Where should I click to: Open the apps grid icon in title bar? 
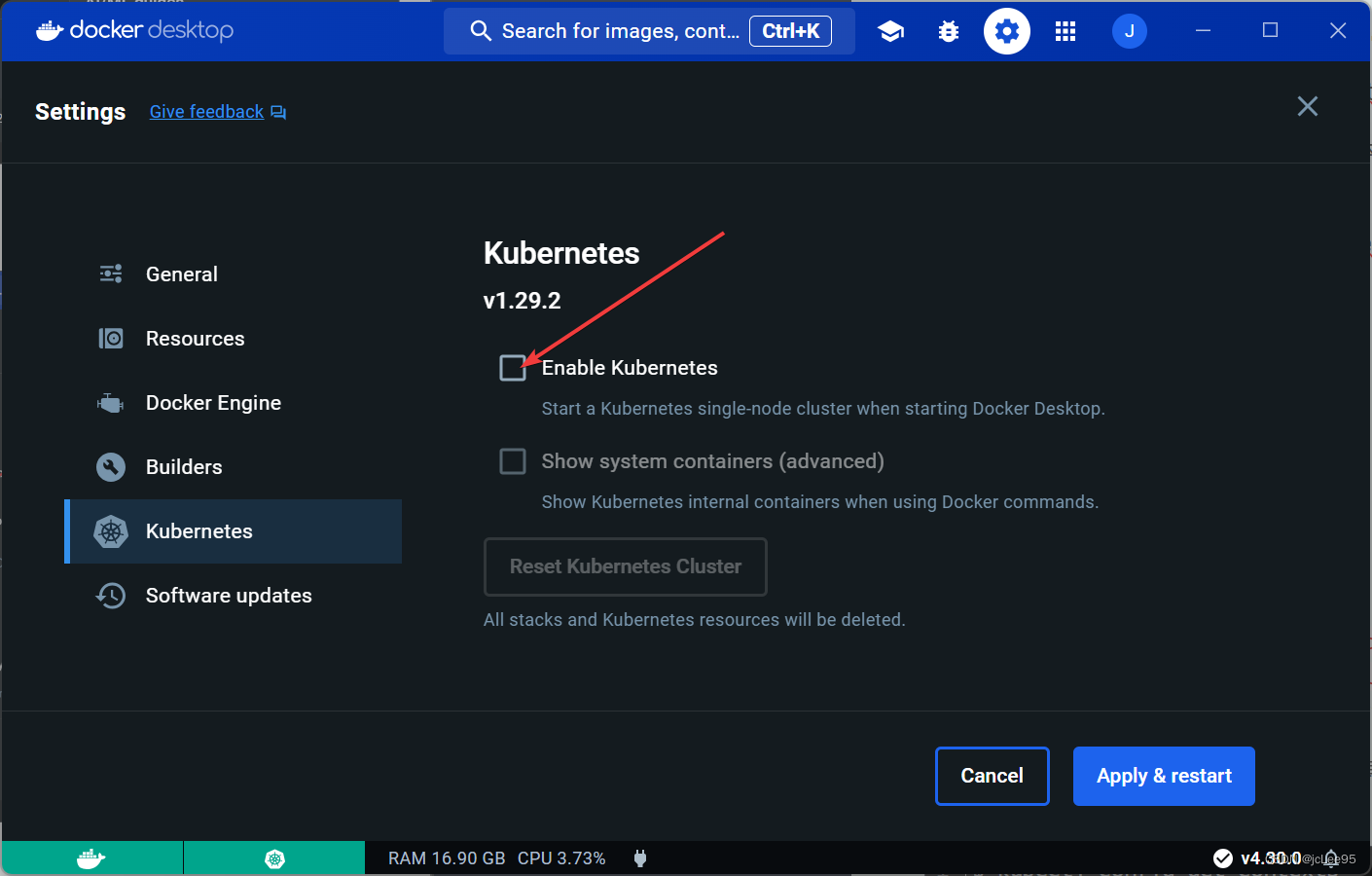[x=1065, y=30]
